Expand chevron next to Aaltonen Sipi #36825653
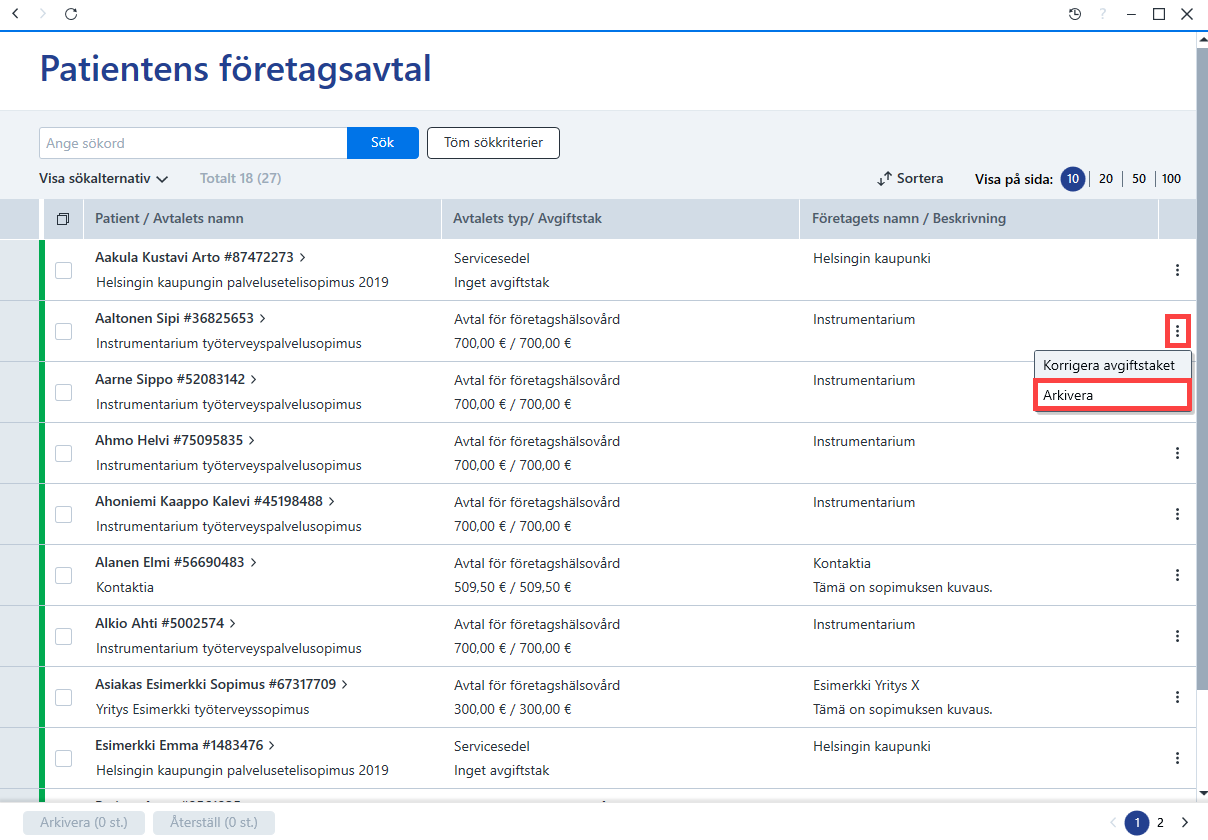 click(263, 319)
